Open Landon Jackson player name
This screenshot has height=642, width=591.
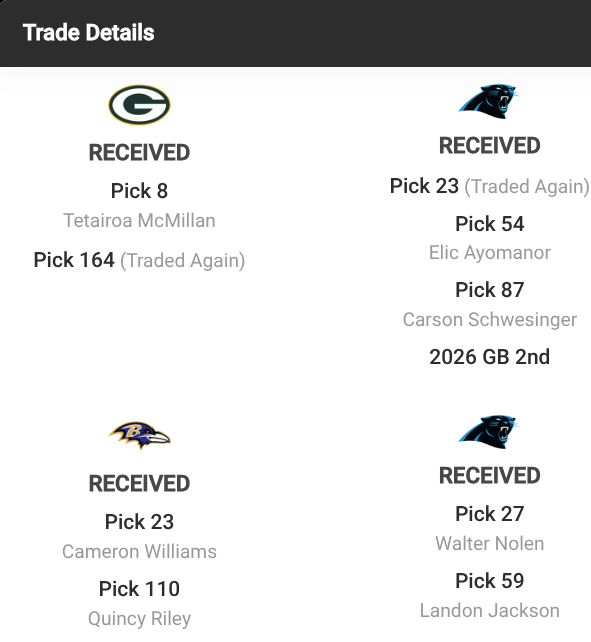point(489,611)
